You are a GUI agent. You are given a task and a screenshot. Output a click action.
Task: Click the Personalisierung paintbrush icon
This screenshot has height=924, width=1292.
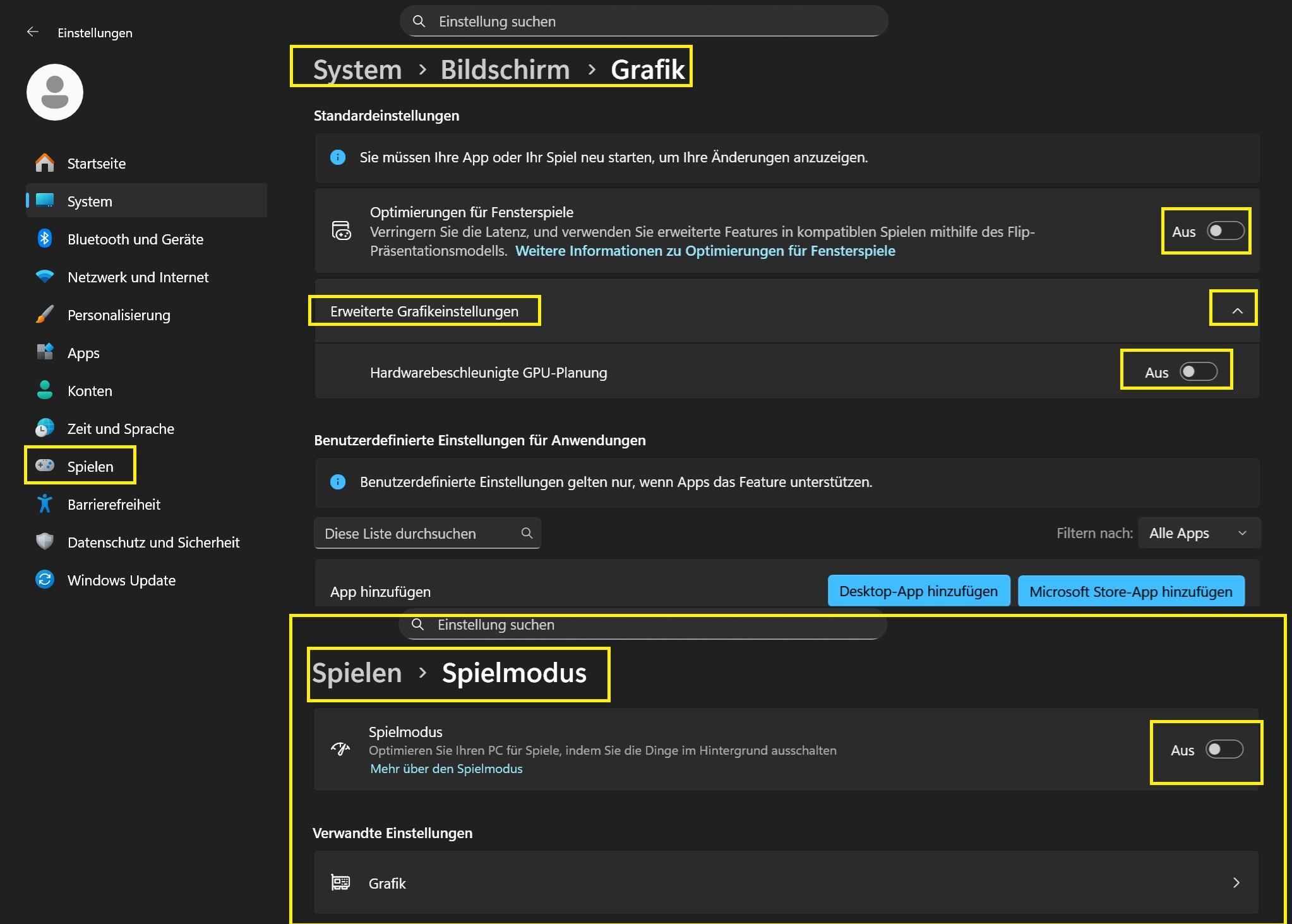[45, 315]
